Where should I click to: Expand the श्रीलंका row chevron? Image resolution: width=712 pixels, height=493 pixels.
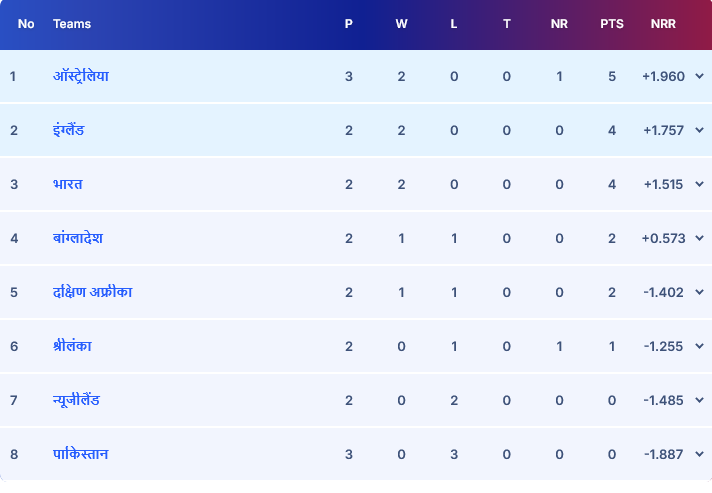click(698, 346)
